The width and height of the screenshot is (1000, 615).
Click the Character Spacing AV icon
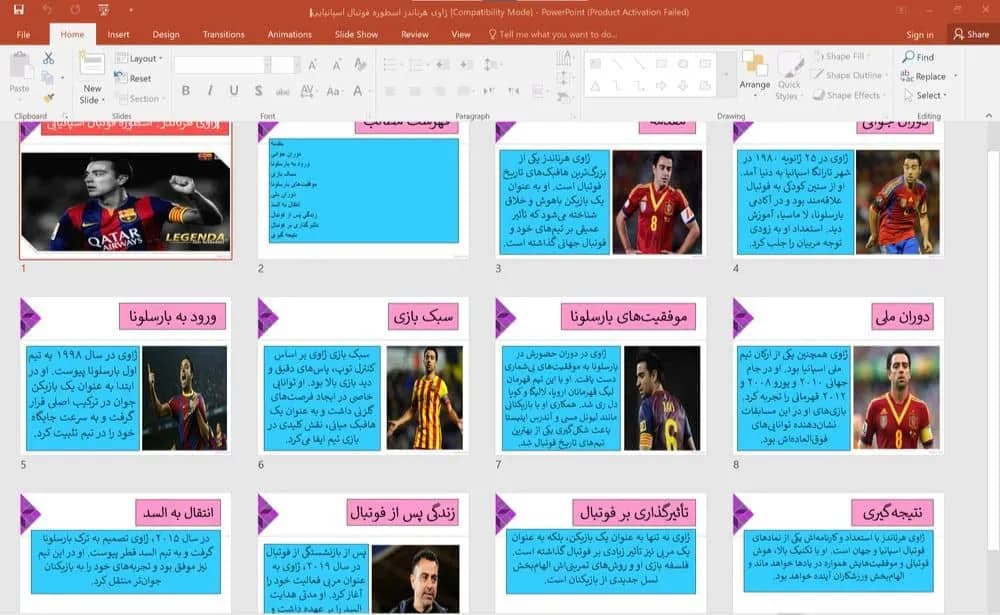pyautogui.click(x=307, y=91)
